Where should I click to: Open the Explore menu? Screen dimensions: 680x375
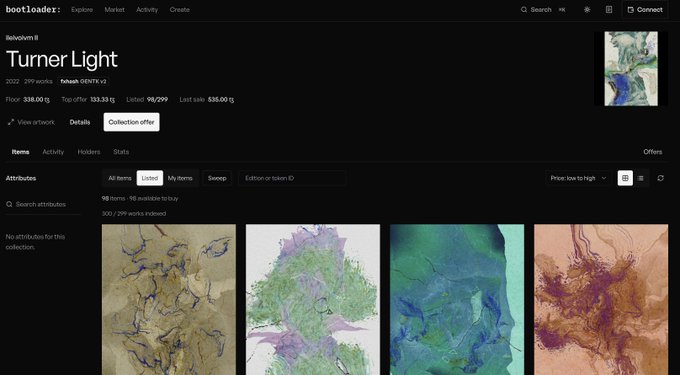click(82, 10)
